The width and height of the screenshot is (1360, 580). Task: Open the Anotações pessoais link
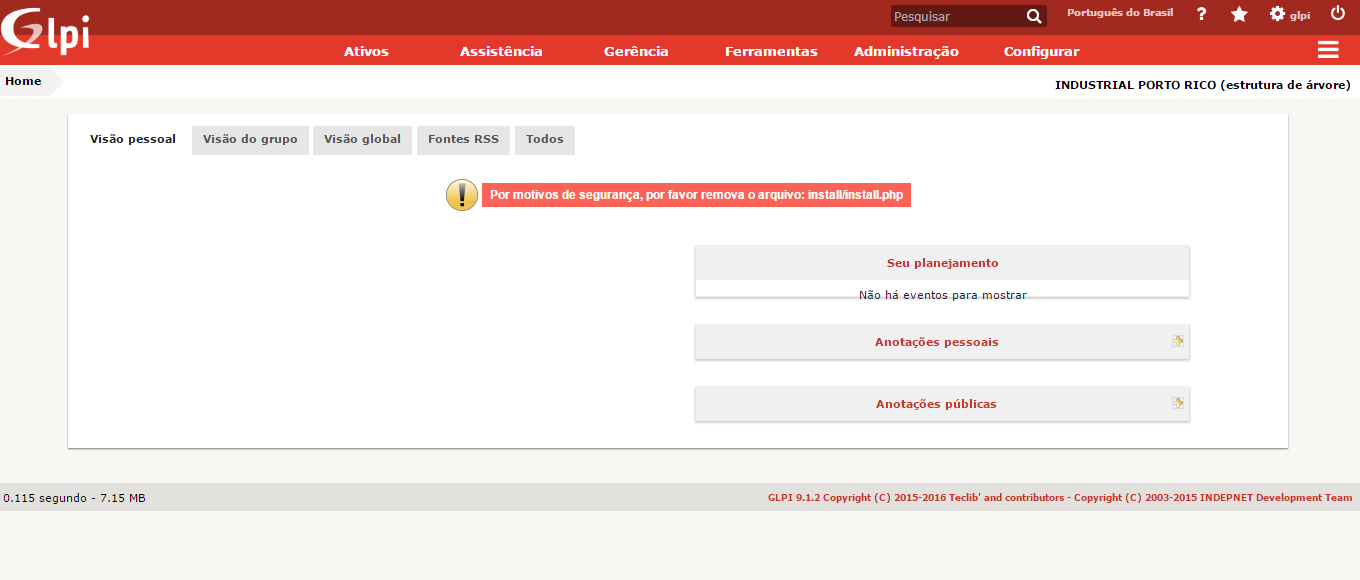tap(937, 342)
